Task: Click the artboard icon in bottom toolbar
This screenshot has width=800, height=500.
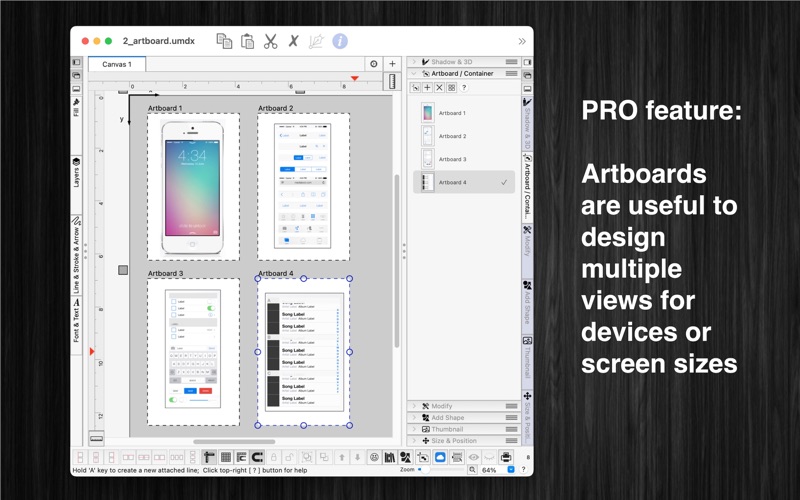Action: pos(423,457)
